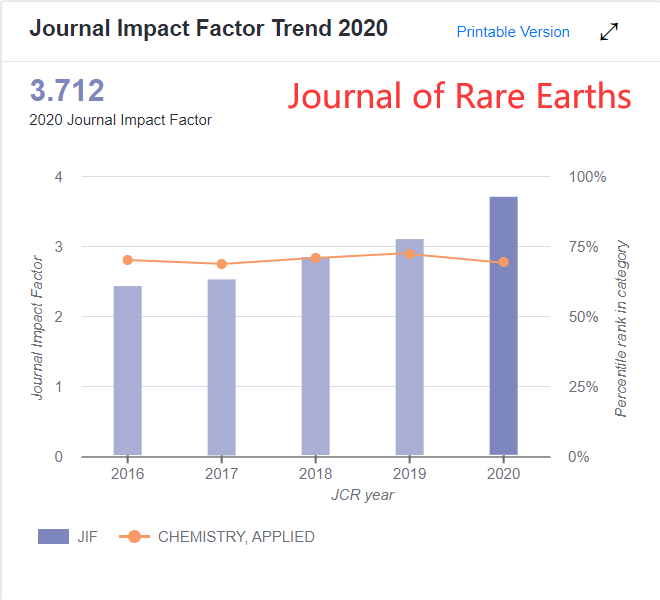Click the dark 2020 JIF bar
Screen dimensions: 660x600
tap(503, 326)
